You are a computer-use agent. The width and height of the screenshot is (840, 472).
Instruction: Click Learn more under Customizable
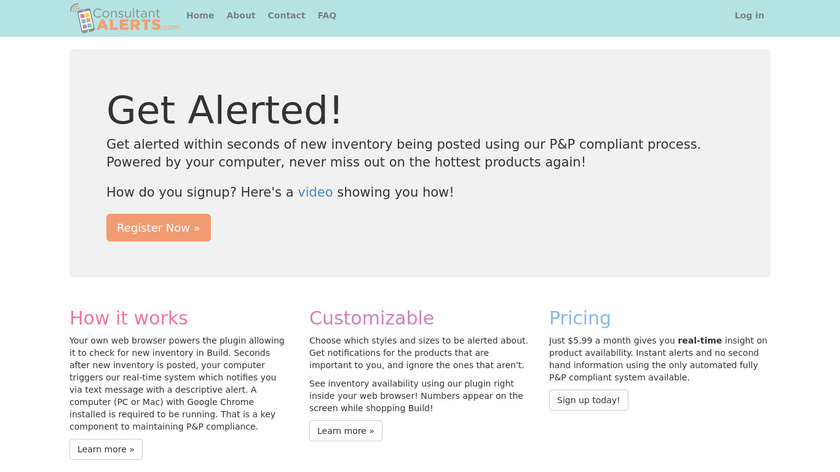point(346,431)
